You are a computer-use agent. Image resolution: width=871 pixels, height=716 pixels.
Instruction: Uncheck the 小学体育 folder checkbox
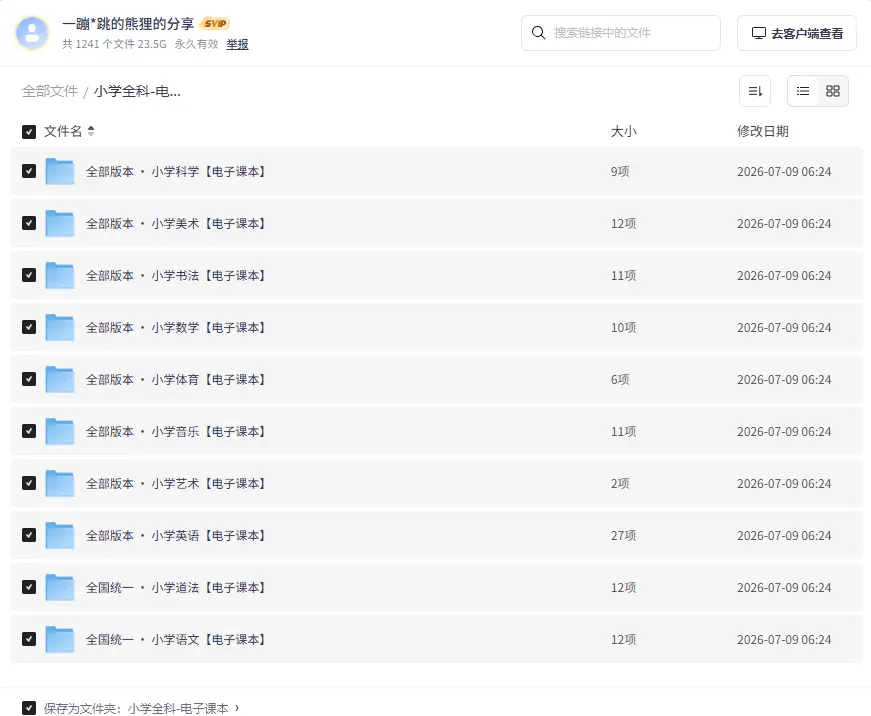click(x=29, y=379)
